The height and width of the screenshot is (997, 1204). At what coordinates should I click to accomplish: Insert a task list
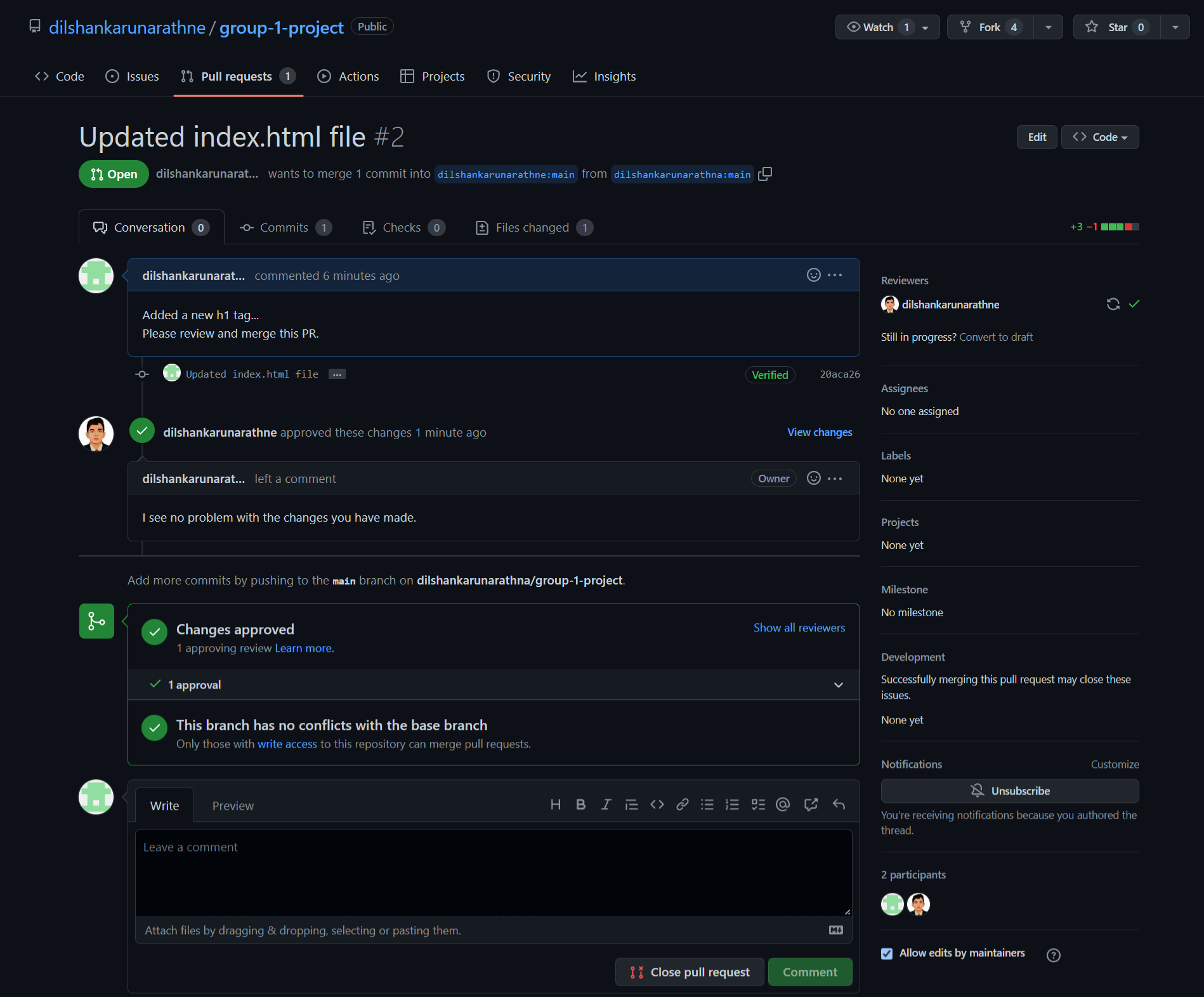coord(758,805)
